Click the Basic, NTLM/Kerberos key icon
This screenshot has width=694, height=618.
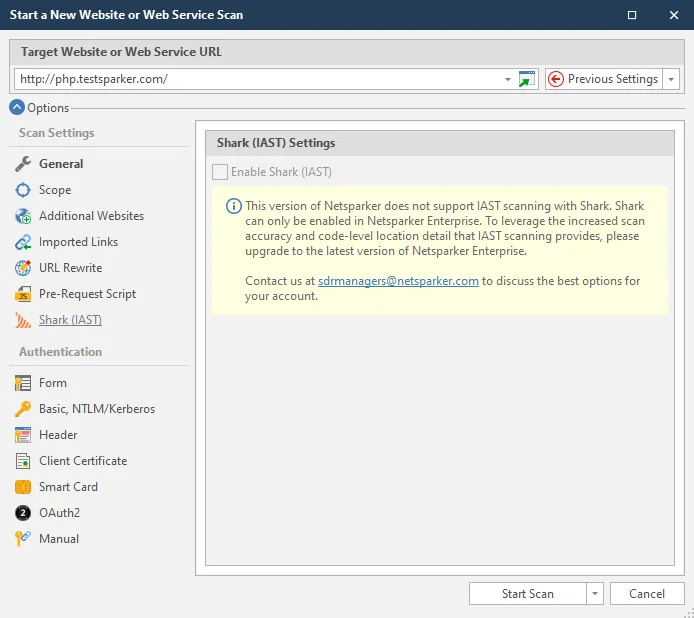pyautogui.click(x=23, y=409)
